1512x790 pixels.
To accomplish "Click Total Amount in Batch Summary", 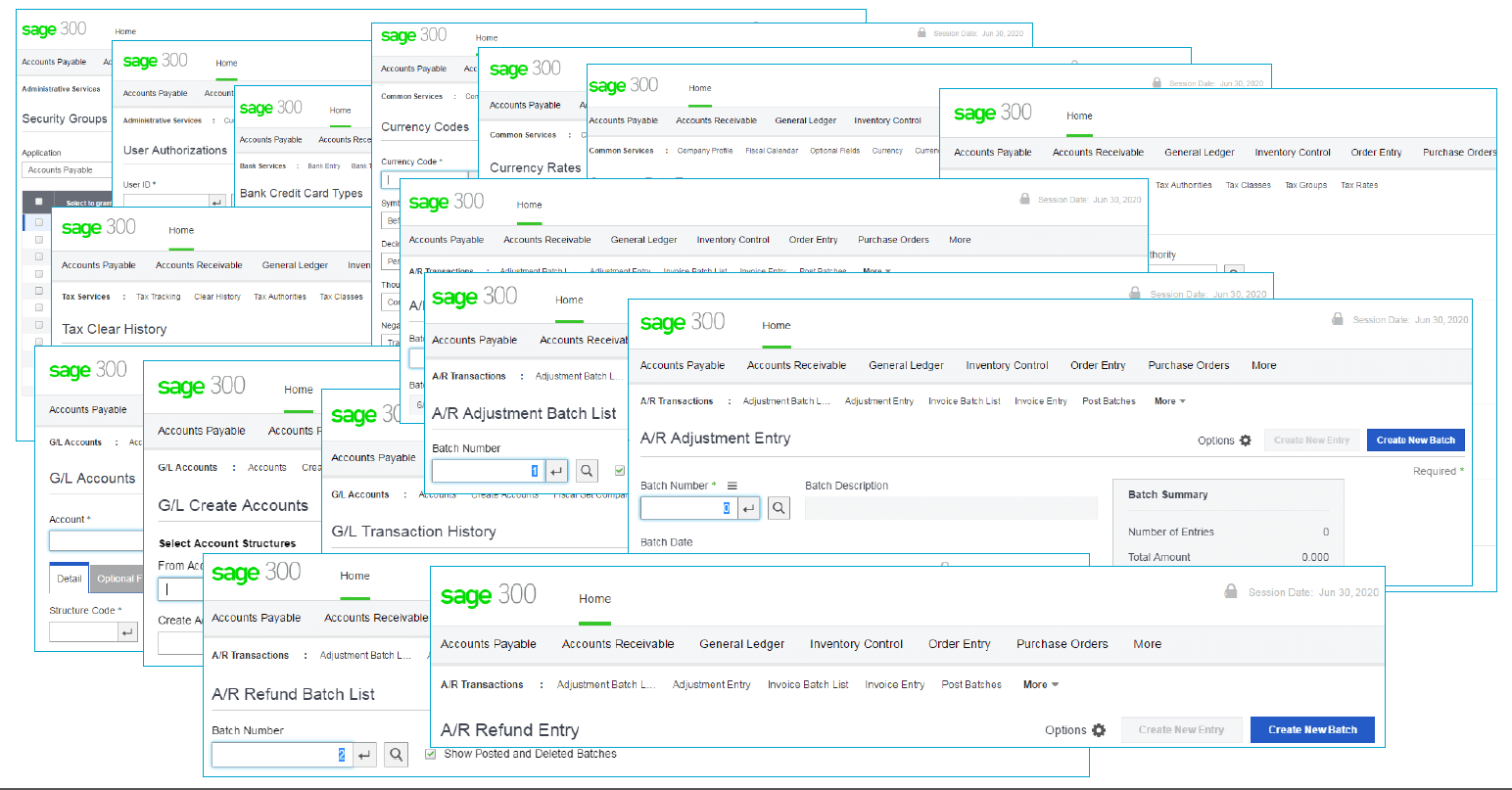I will (1158, 557).
